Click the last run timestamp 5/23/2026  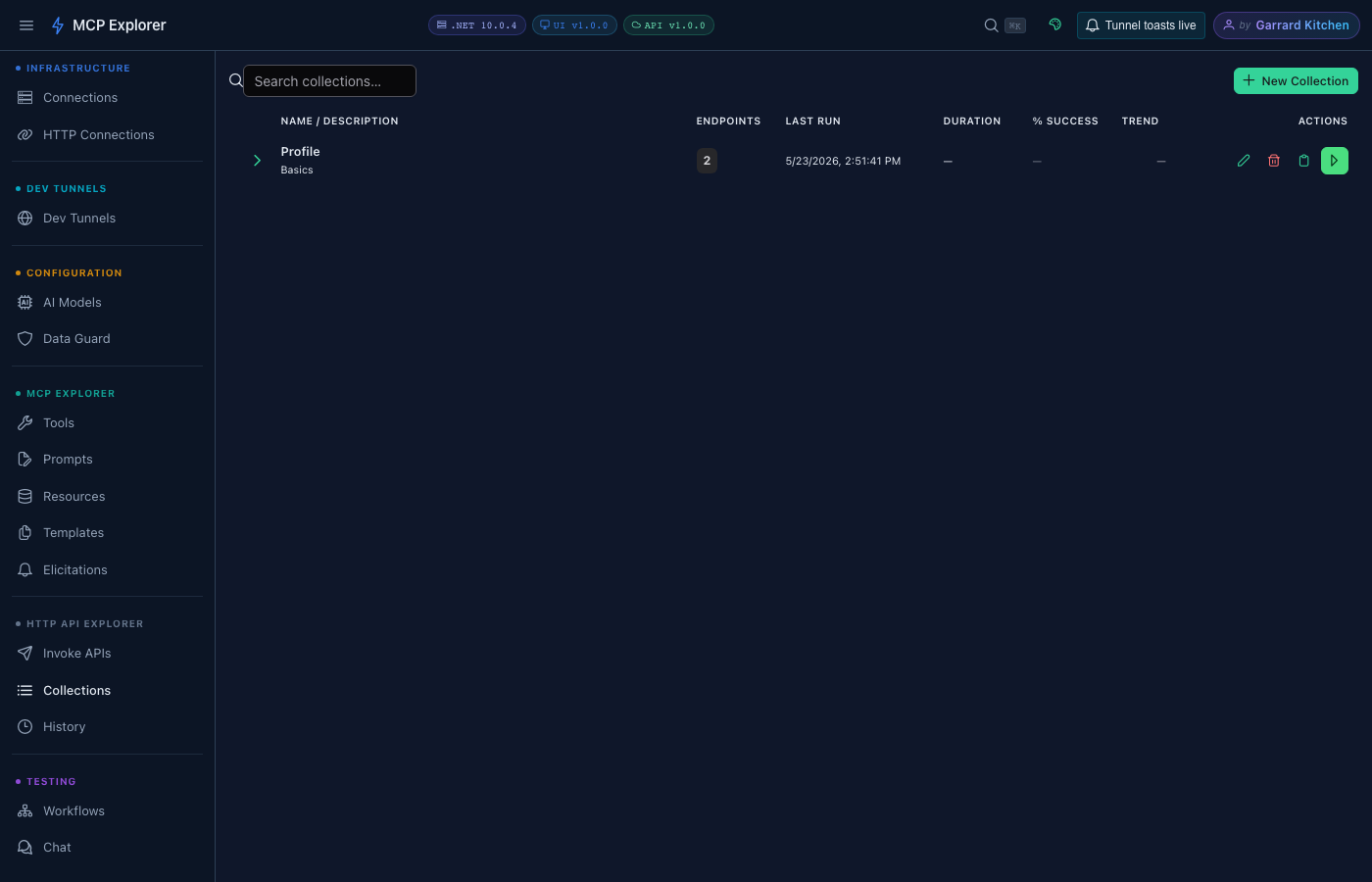click(x=843, y=161)
